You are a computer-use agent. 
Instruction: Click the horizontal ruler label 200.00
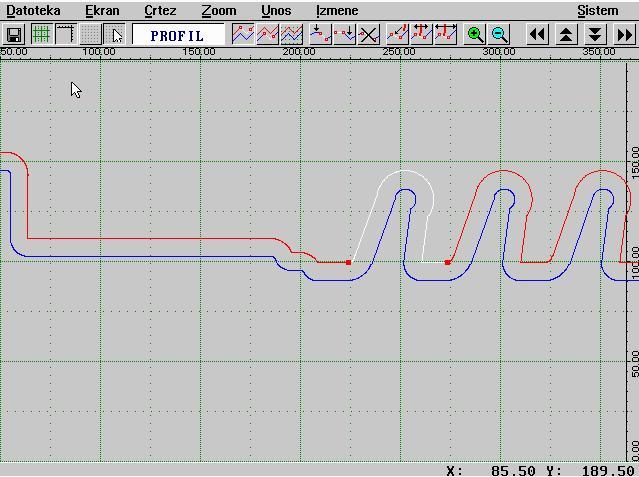coord(300,52)
